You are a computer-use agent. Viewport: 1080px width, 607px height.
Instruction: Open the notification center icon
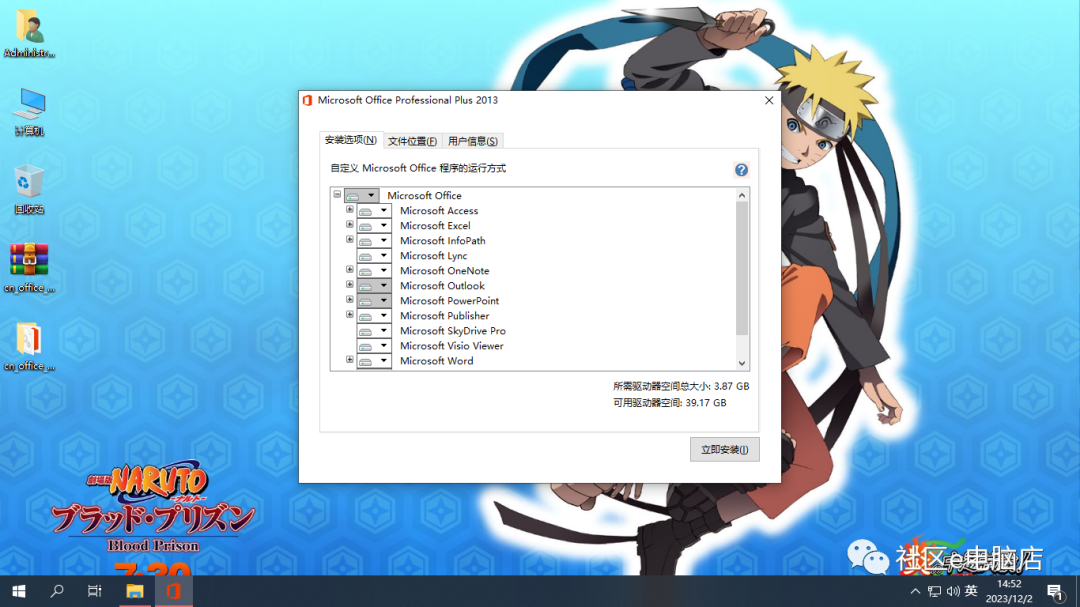click(1055, 591)
